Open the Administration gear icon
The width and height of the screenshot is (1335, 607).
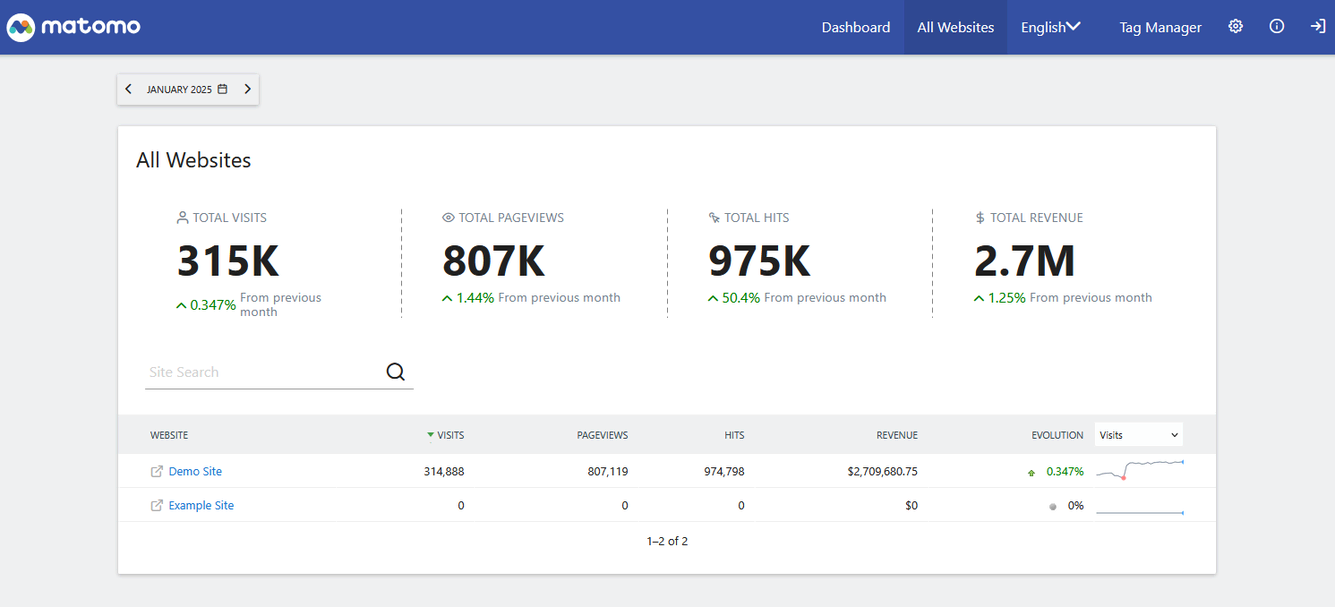(1235, 27)
